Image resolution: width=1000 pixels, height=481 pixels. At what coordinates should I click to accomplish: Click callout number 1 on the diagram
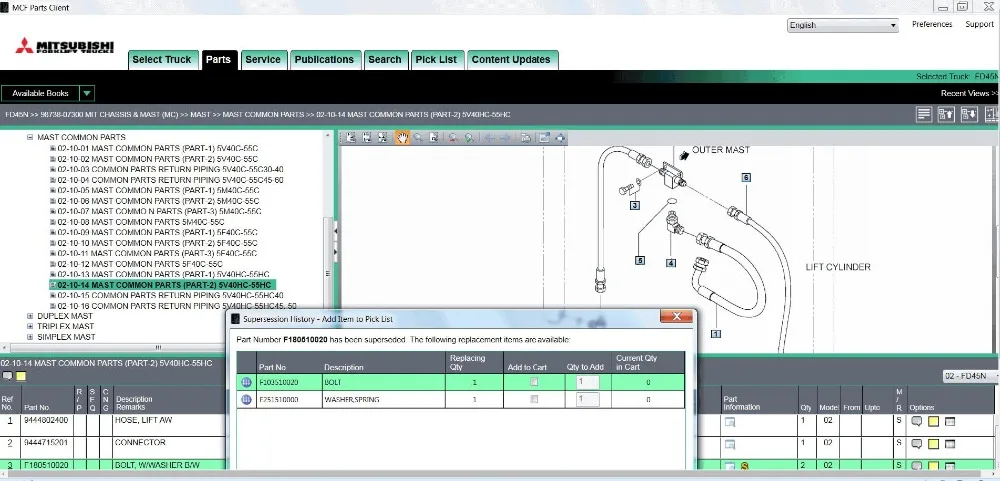pyautogui.click(x=716, y=334)
